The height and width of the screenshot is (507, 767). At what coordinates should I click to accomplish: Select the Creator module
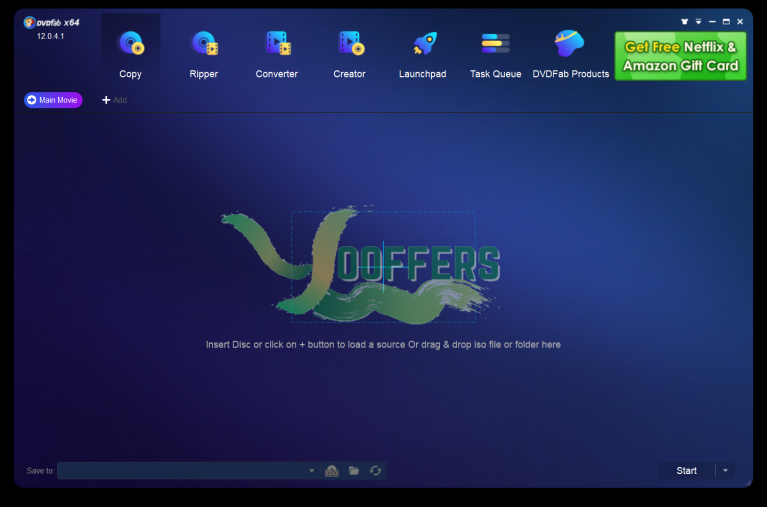349,53
